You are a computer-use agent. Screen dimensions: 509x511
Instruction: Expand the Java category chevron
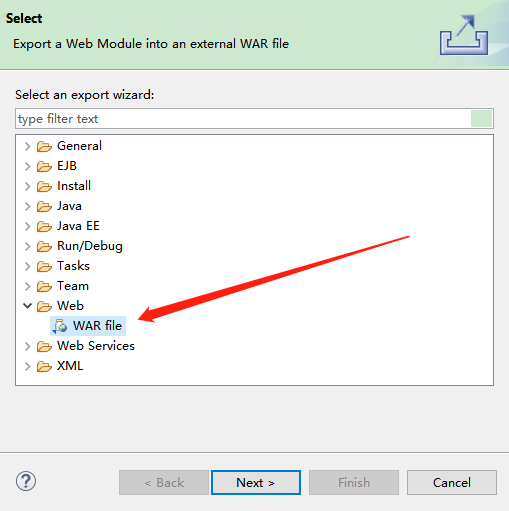point(28,206)
